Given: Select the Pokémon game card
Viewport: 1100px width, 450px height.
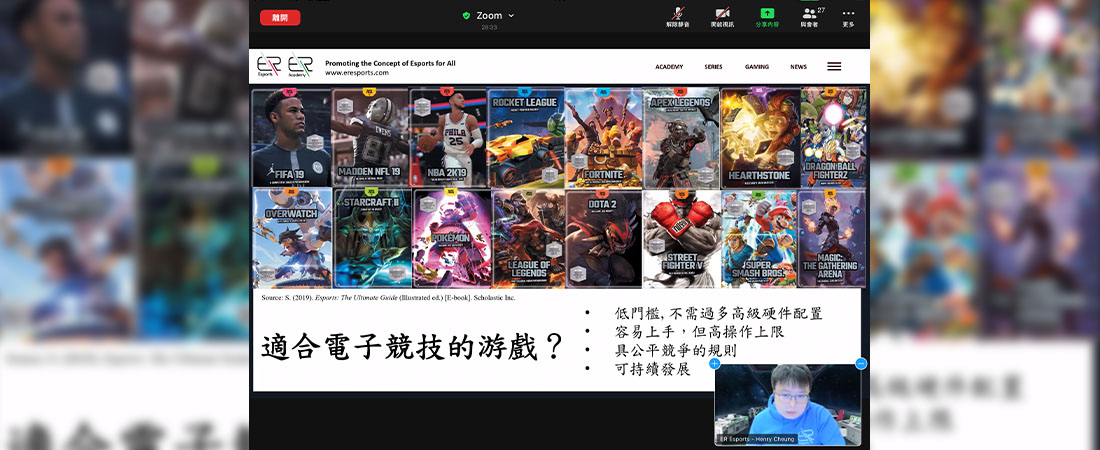Looking at the screenshot, I should tap(451, 238).
